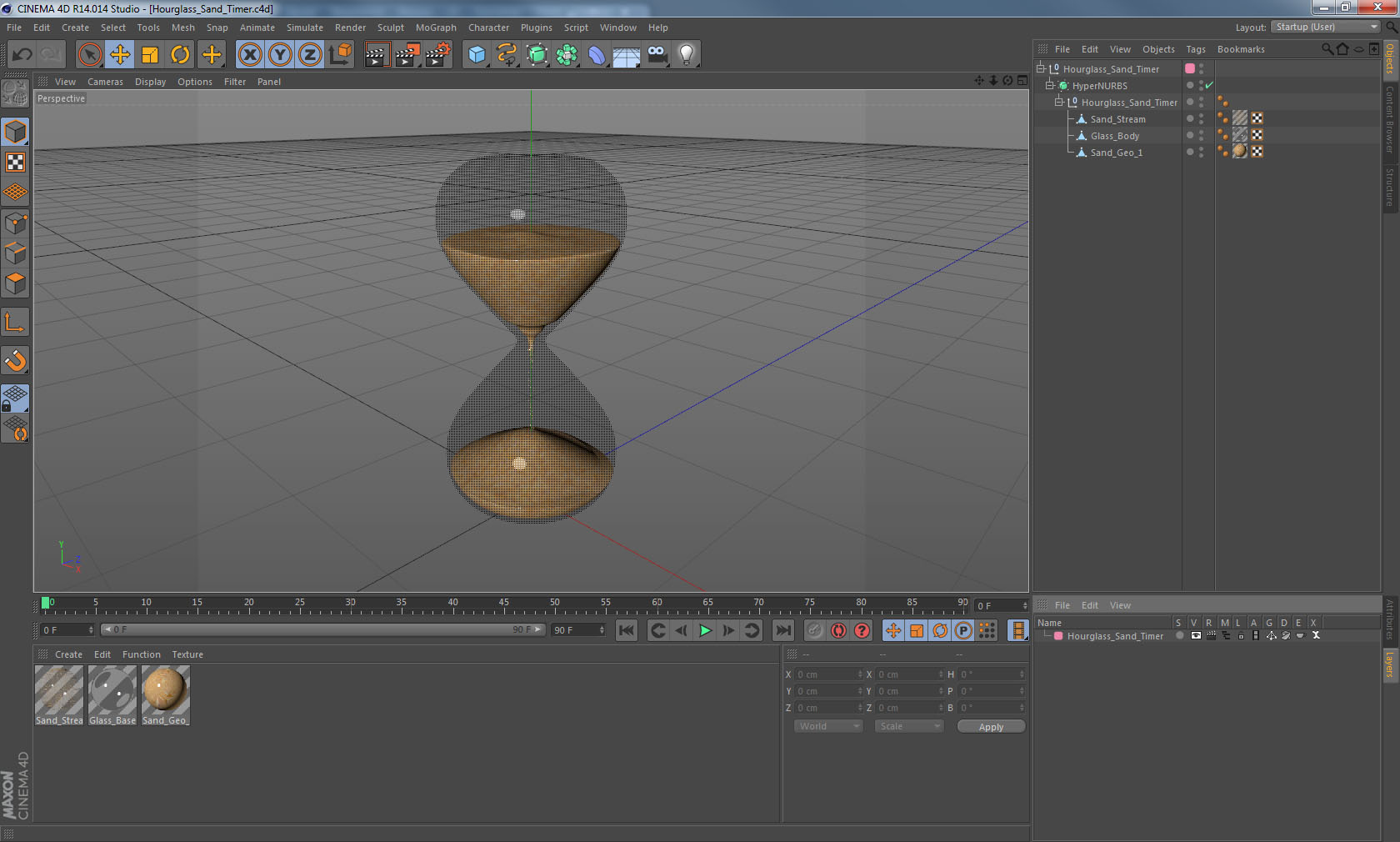This screenshot has width=1400, height=842.
Task: Render the active view
Action: click(x=377, y=55)
